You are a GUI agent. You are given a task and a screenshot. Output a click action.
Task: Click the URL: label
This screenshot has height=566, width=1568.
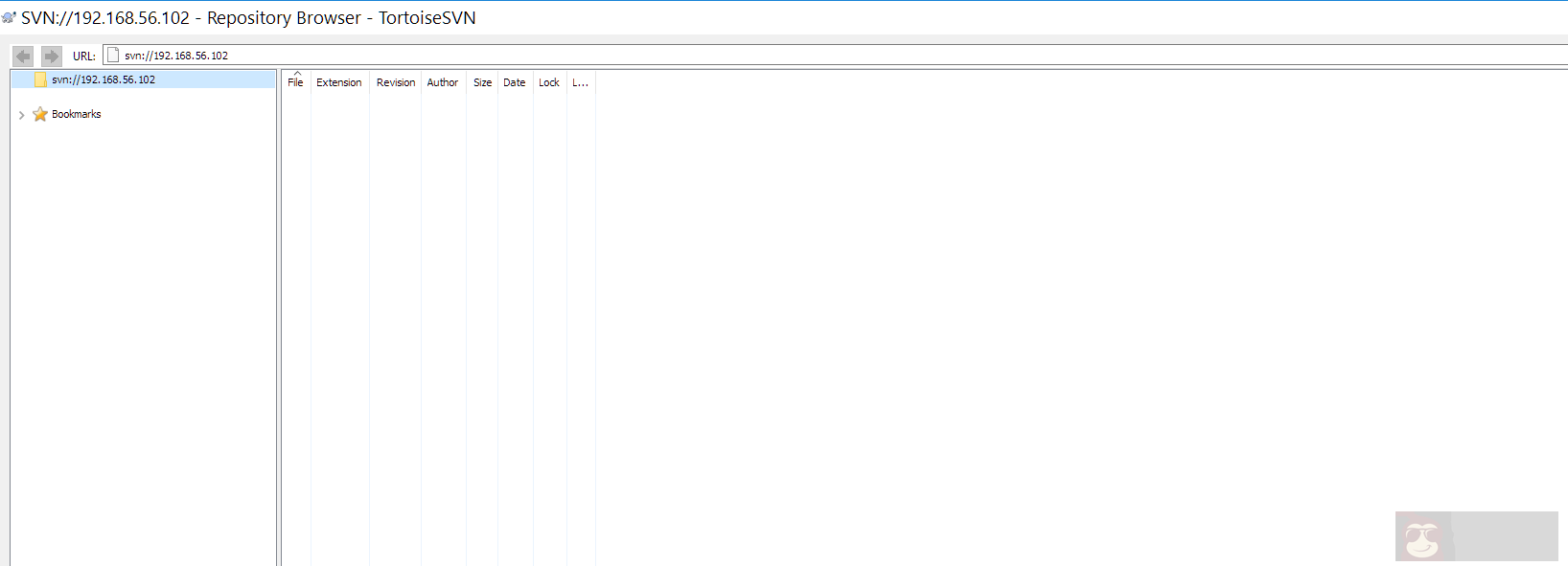coord(84,56)
